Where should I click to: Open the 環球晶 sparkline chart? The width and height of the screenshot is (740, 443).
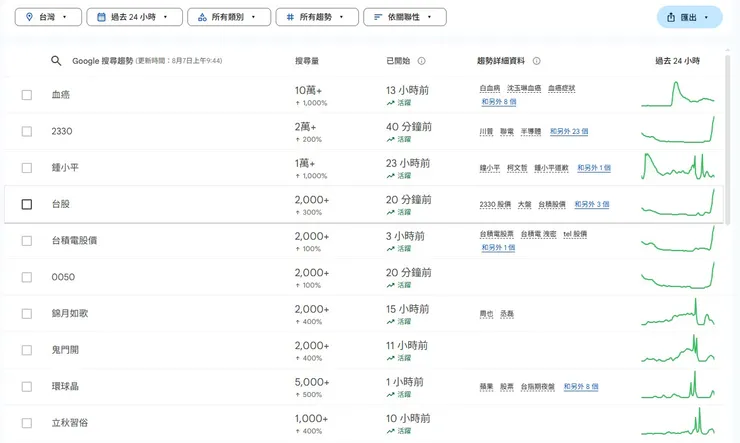pos(678,385)
